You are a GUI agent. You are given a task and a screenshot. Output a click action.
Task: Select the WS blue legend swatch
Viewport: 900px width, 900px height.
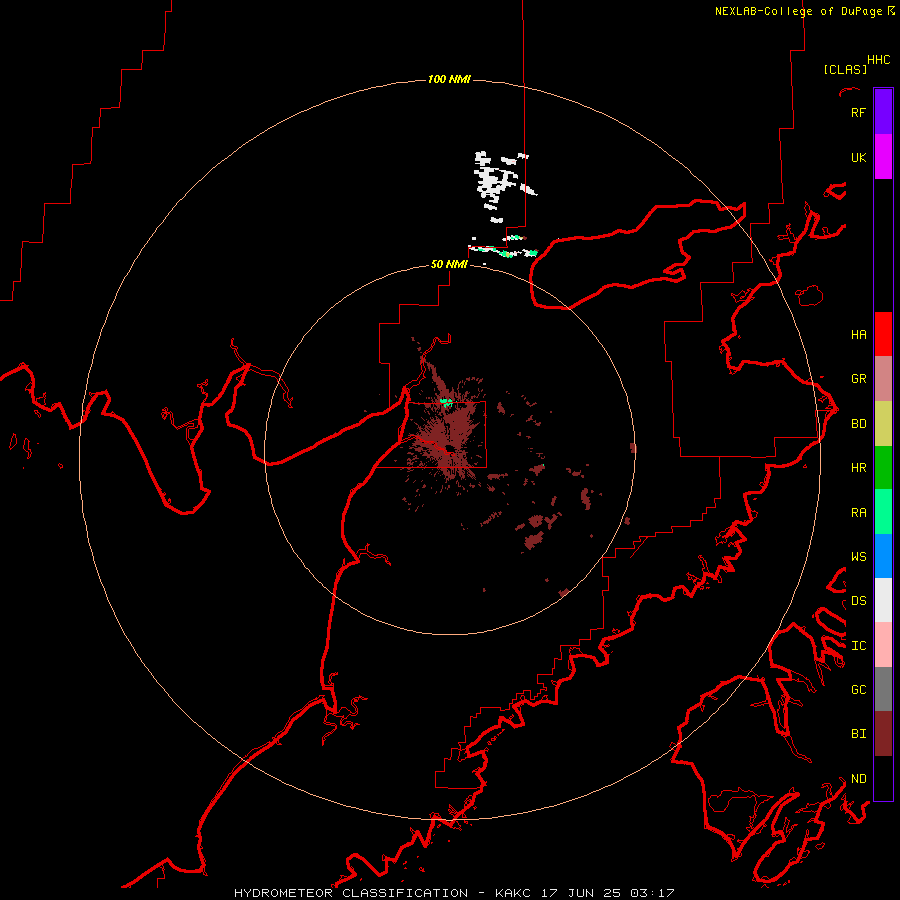point(883,556)
